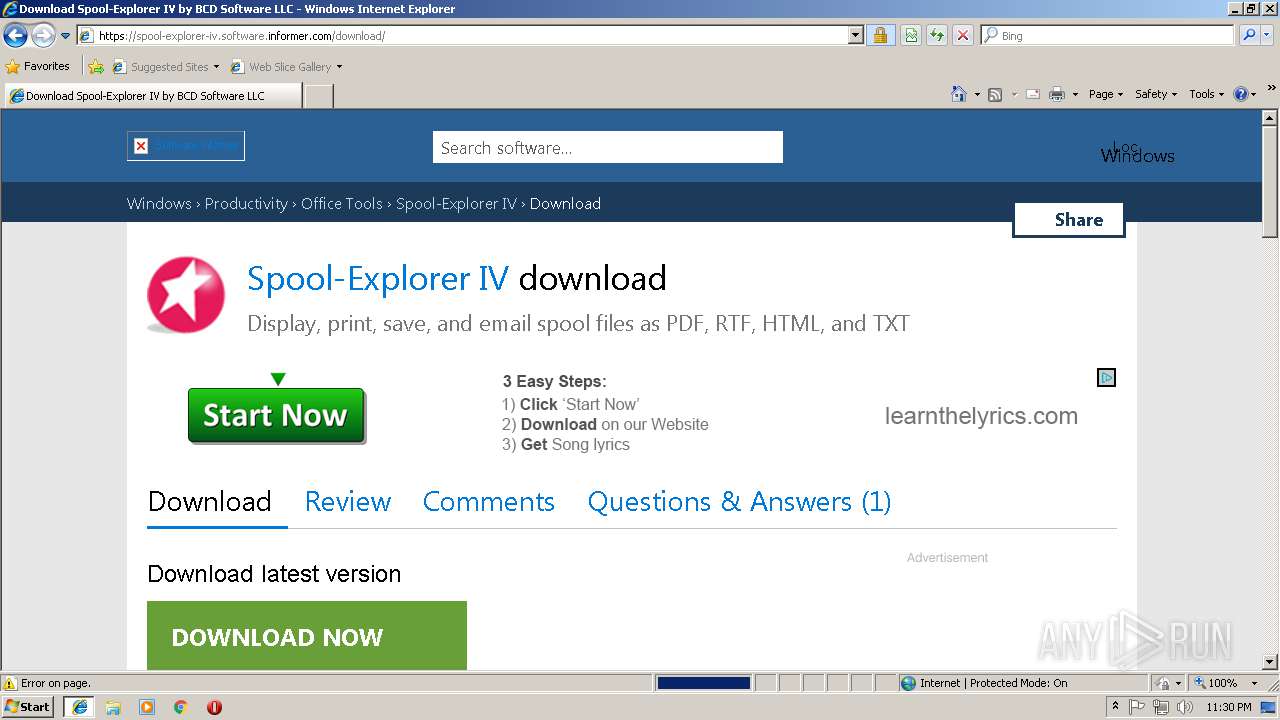The image size is (1280, 720).
Task: Open the Safety menu
Action: coord(1156,94)
